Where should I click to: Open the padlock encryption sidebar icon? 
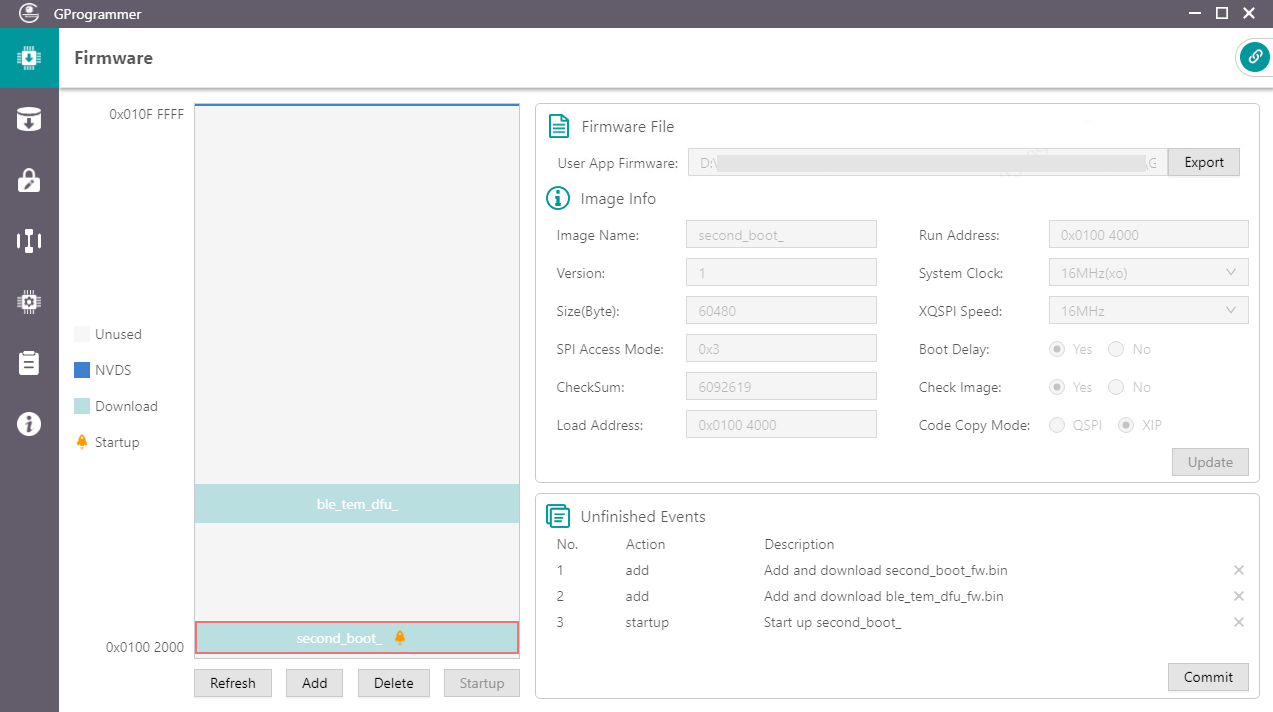(x=29, y=180)
